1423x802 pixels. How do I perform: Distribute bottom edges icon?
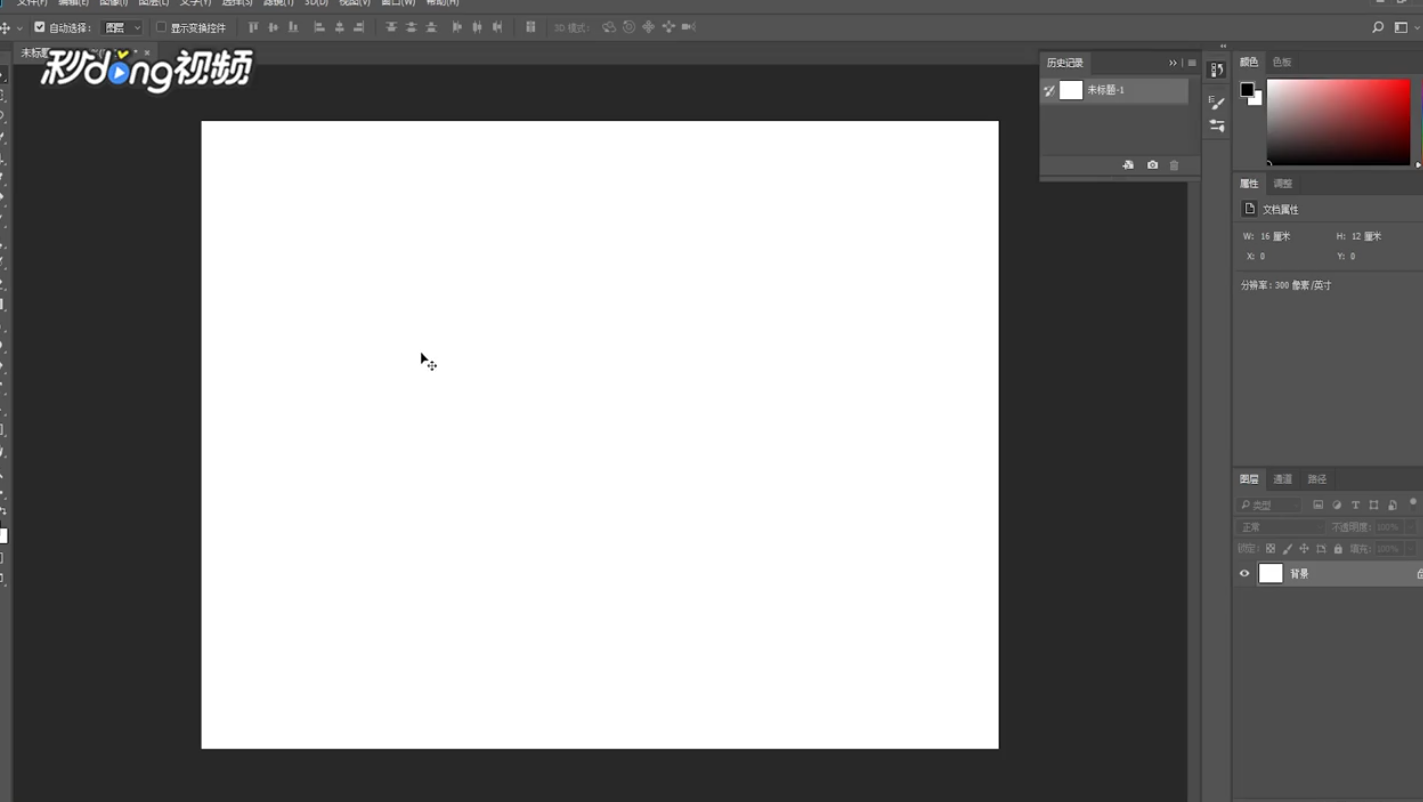tap(431, 27)
